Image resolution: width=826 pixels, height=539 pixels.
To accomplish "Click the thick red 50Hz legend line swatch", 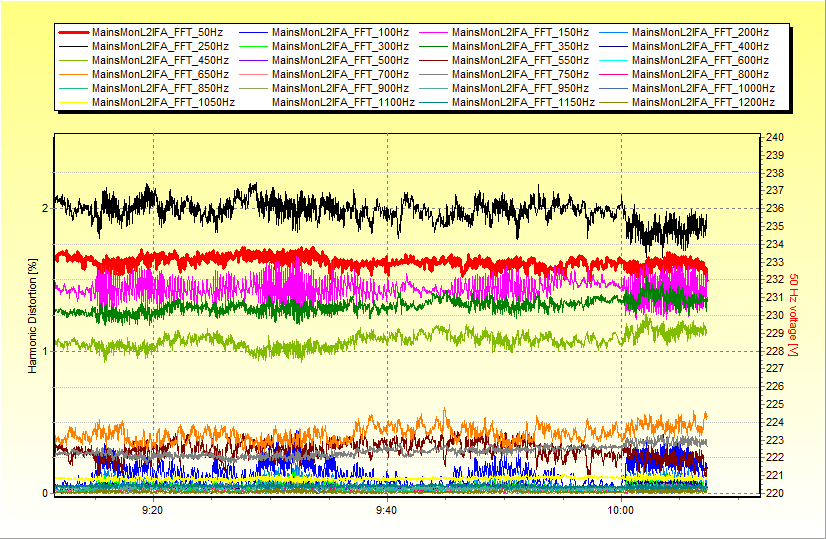I will pos(73,33).
